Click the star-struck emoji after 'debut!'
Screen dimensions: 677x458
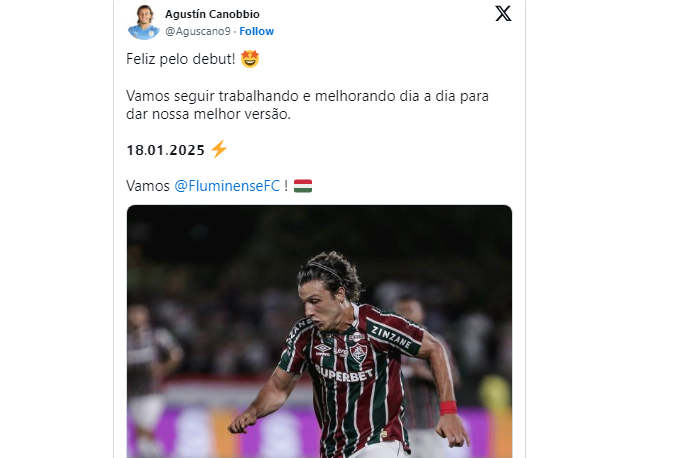click(x=250, y=59)
